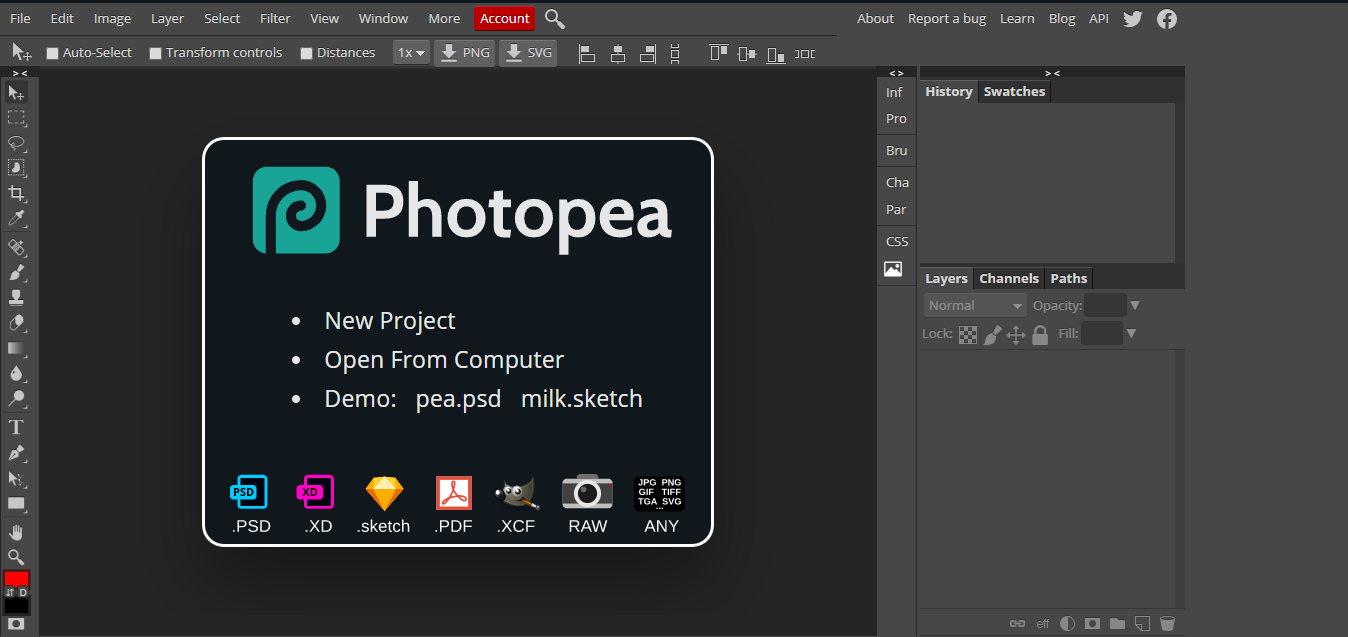This screenshot has height=637, width=1348.
Task: Select the Gradient tool
Action: (x=16, y=349)
